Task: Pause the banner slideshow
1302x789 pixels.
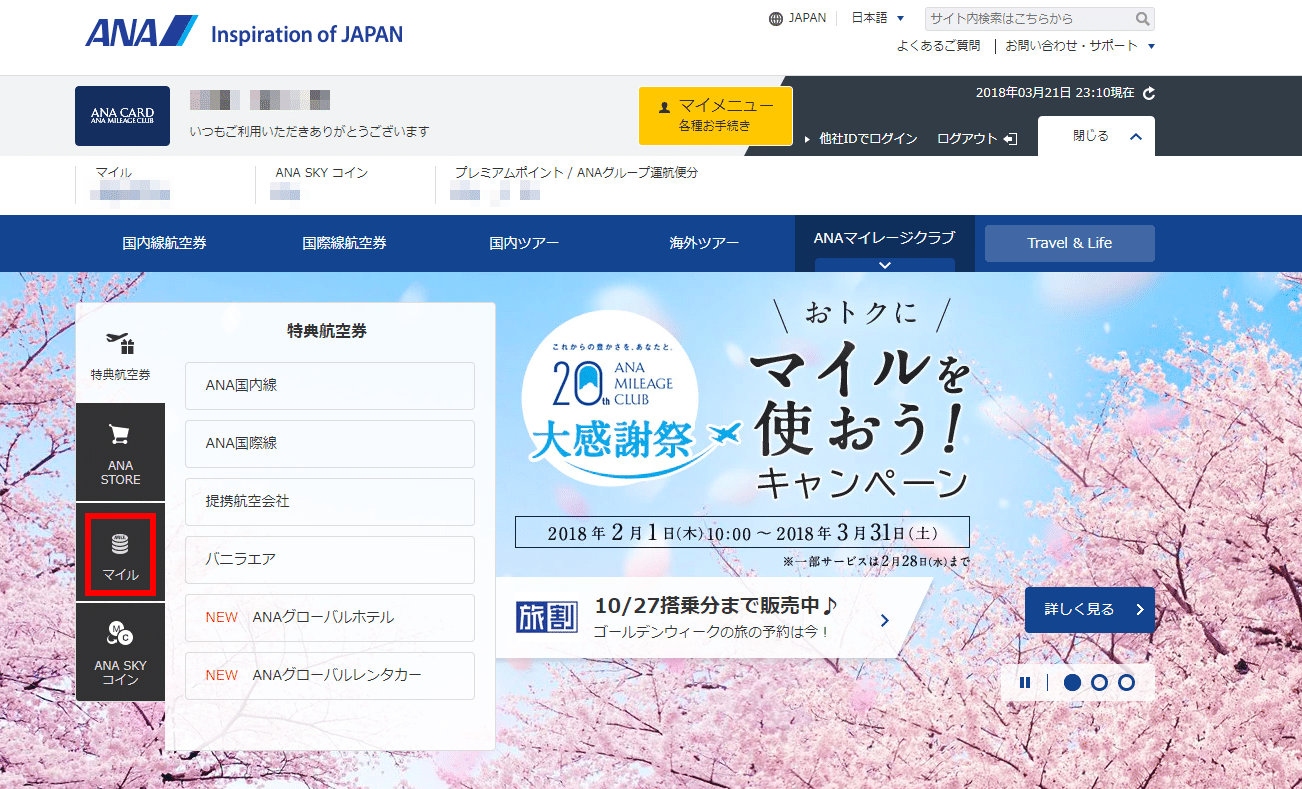Action: (1025, 683)
